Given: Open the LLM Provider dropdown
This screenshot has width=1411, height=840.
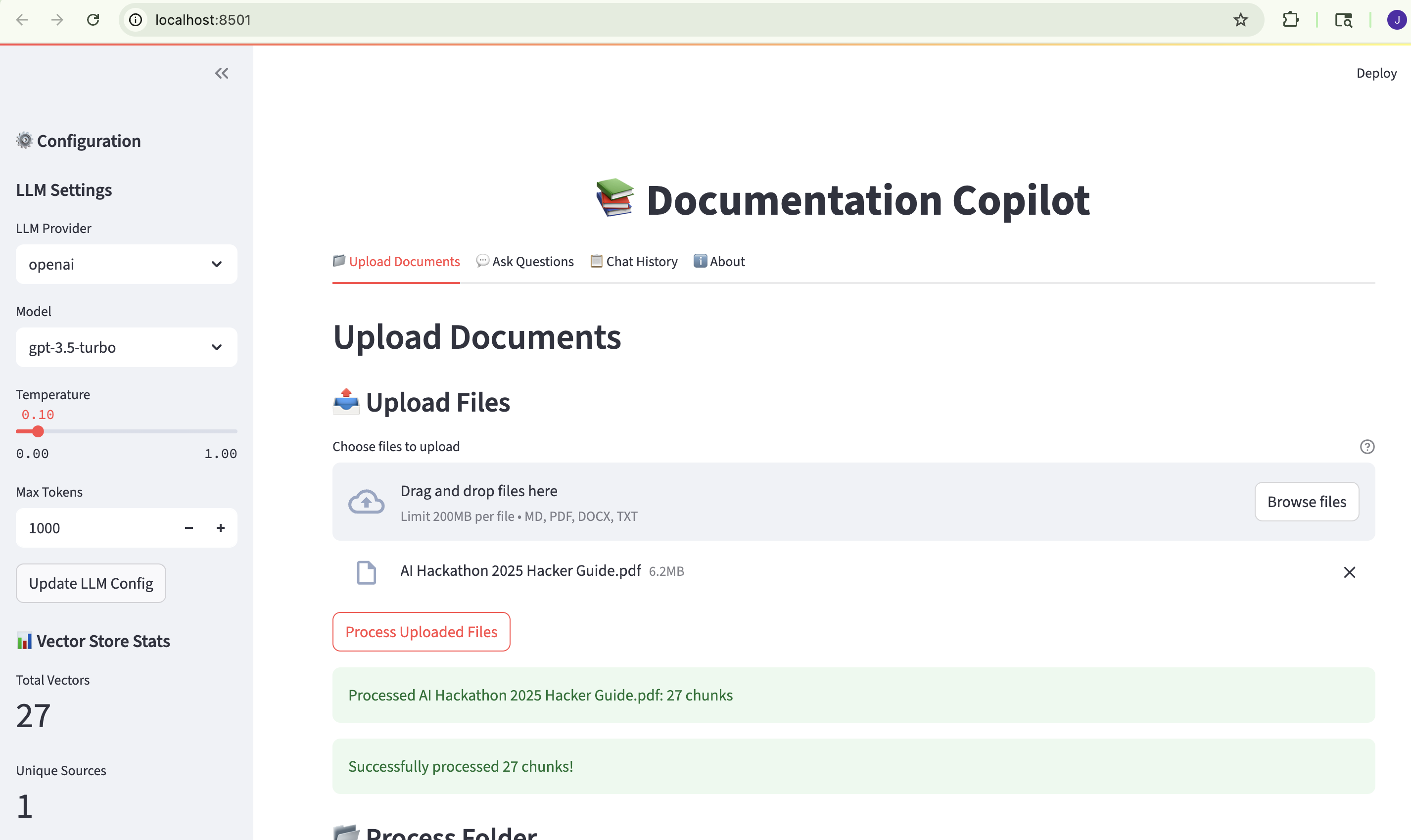Looking at the screenshot, I should [x=126, y=264].
